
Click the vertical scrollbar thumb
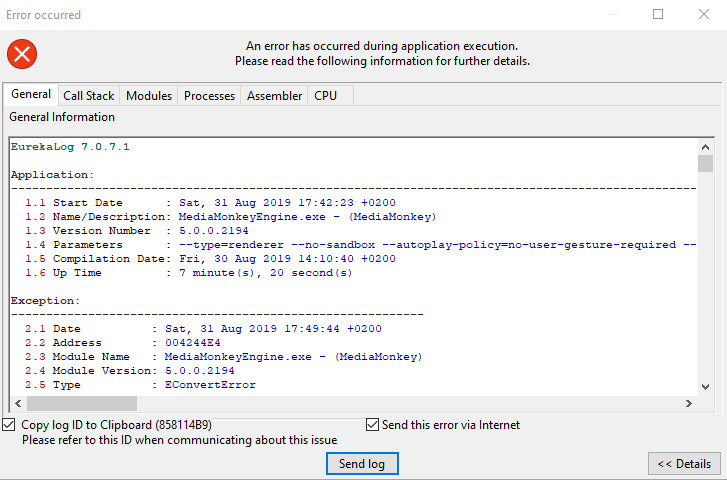[x=705, y=164]
